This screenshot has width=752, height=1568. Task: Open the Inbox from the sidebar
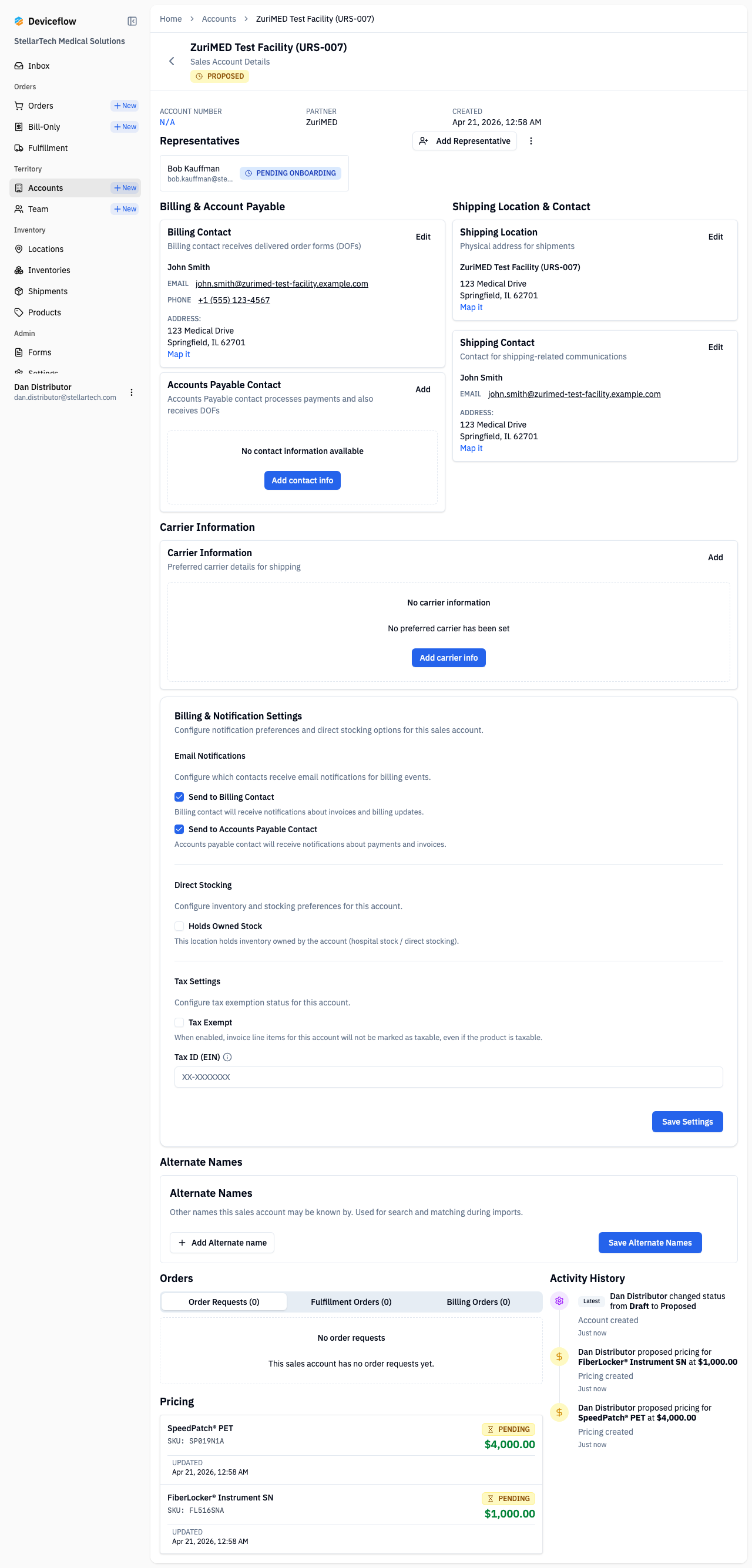point(38,65)
